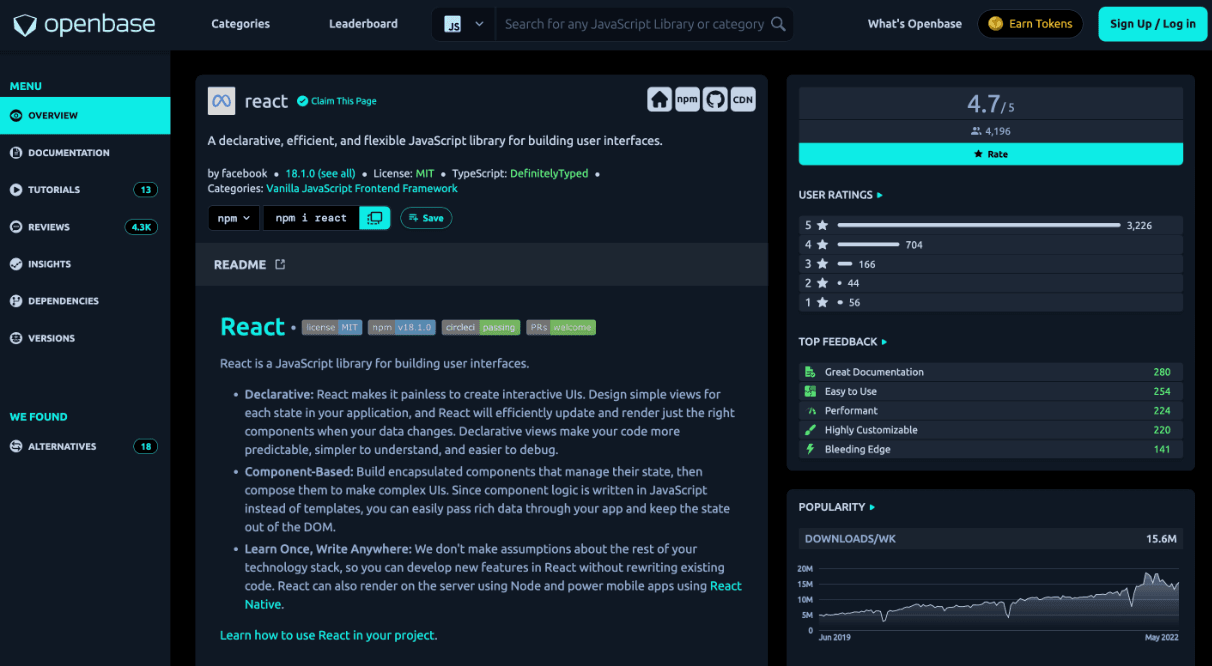Open the JS language dropdown
The image size is (1212, 666).
(x=464, y=24)
